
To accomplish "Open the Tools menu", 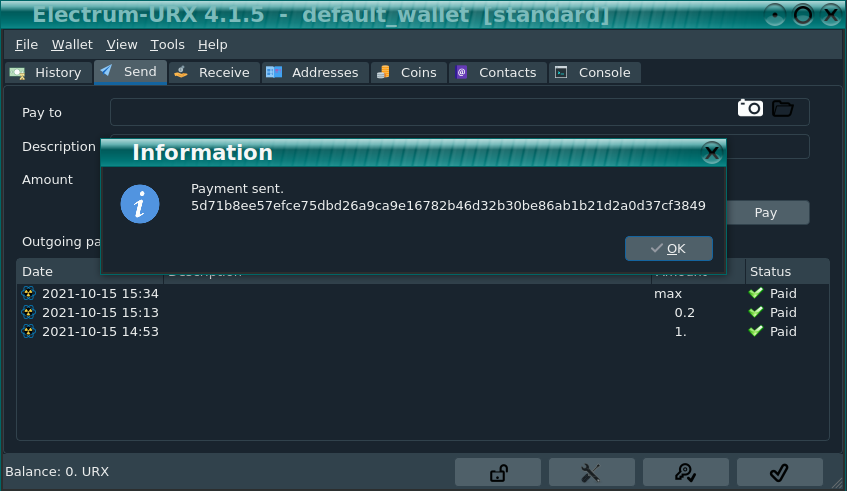I will (x=167, y=45).
